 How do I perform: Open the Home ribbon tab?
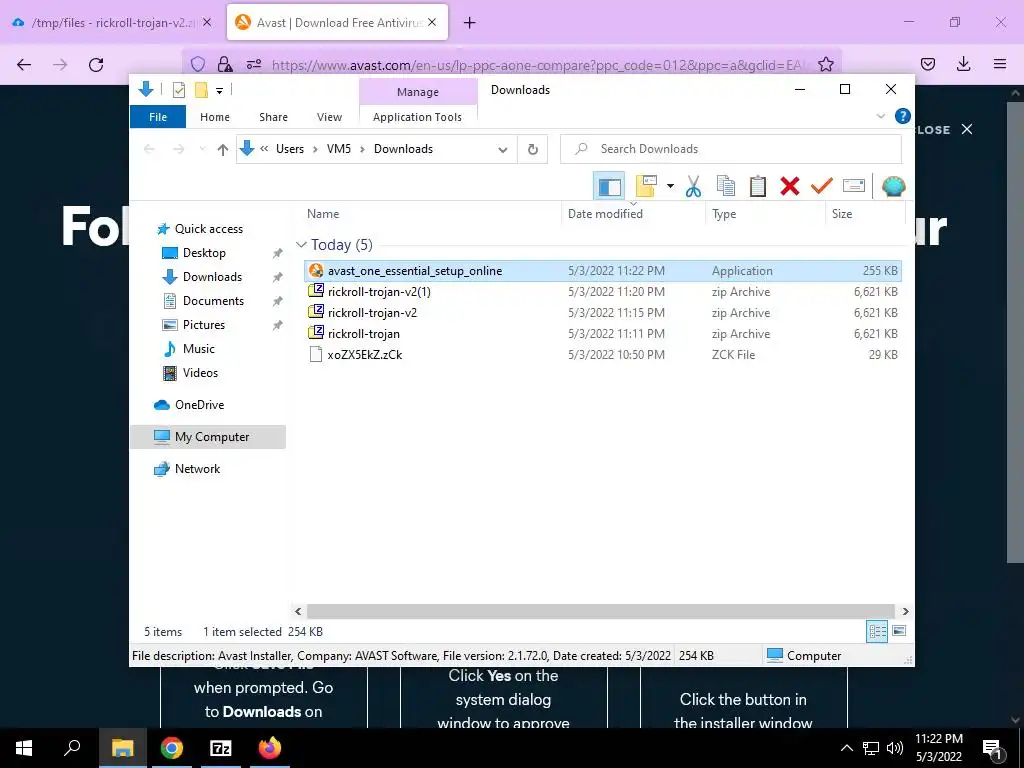tap(215, 117)
